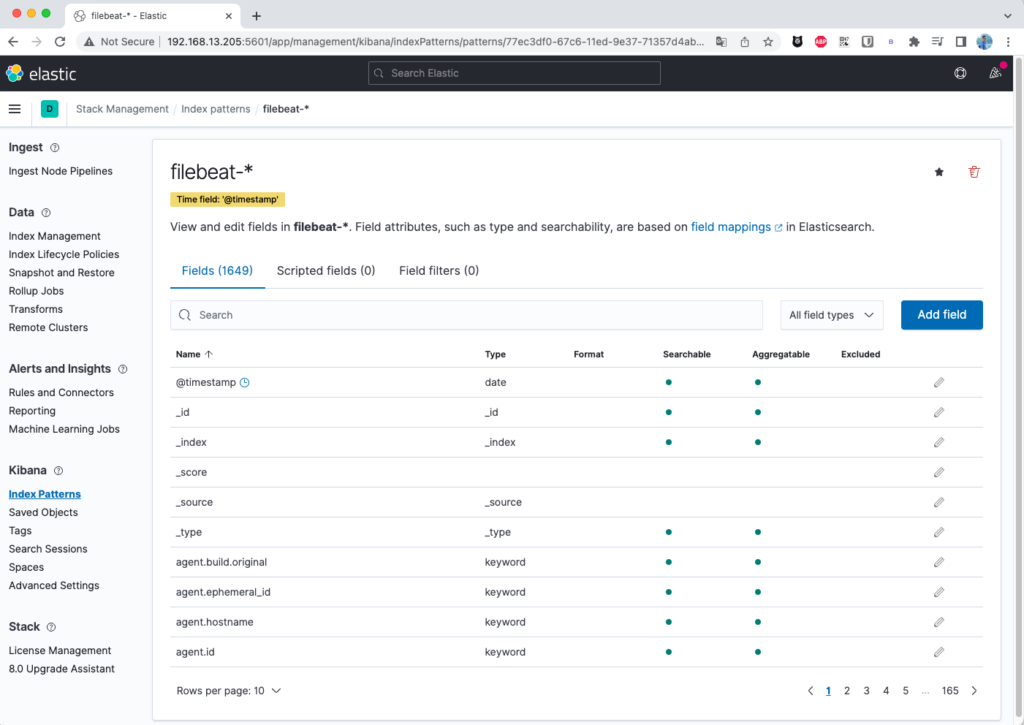
Task: Click the Alerts and Insights help icon
Action: [123, 369]
